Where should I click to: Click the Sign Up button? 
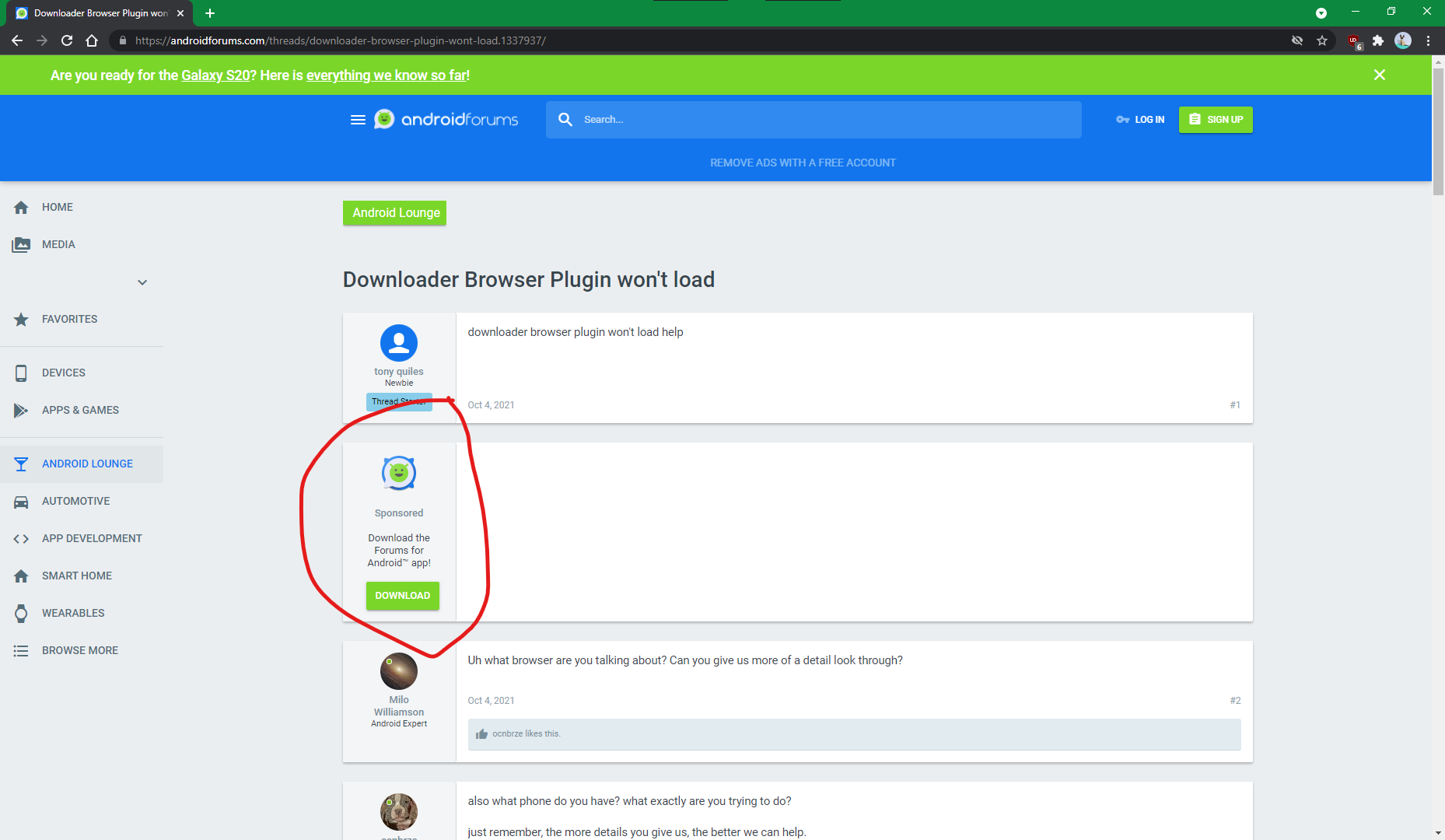pyautogui.click(x=1216, y=120)
